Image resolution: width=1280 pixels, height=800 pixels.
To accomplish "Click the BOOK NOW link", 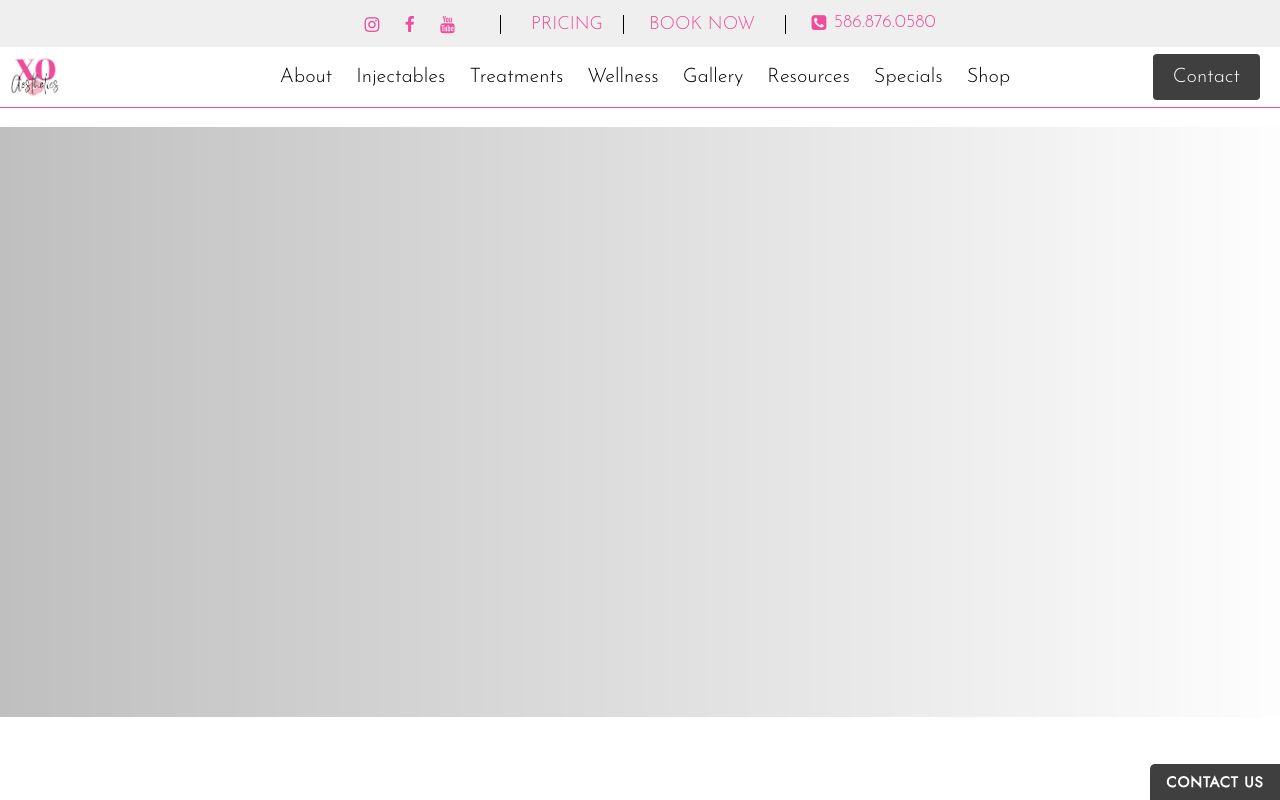I will click(701, 24).
